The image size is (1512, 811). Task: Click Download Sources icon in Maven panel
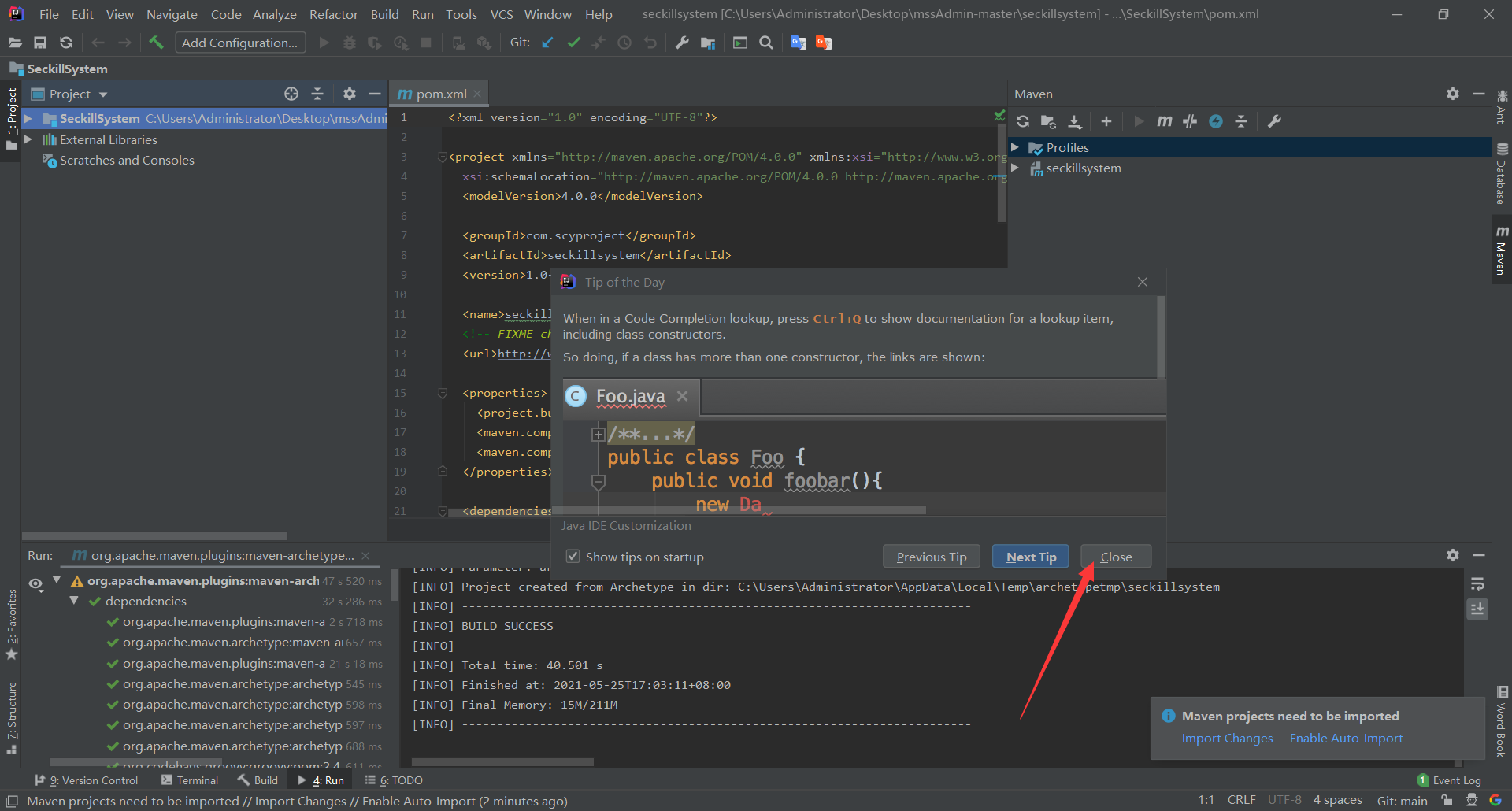click(1074, 121)
